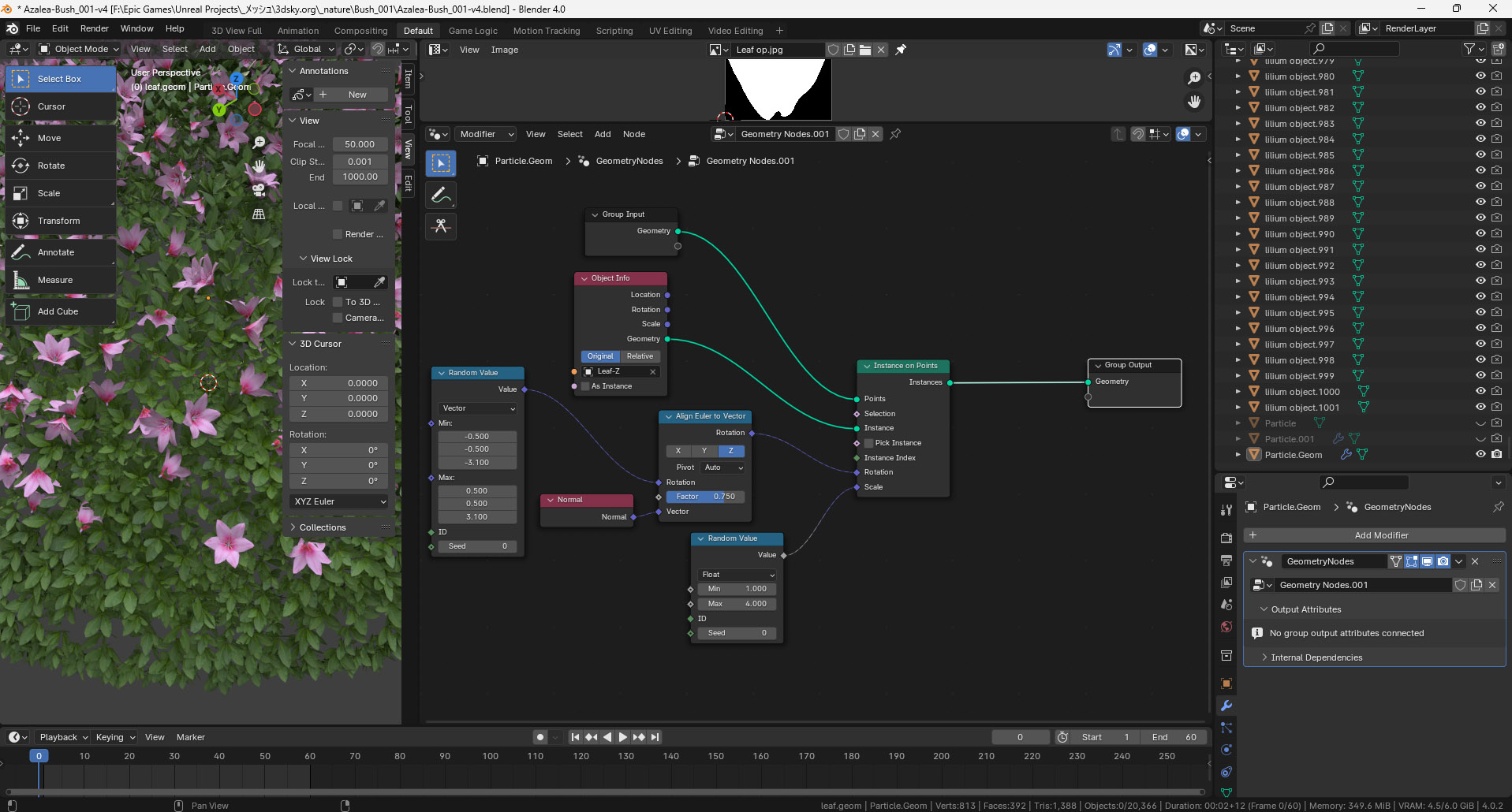
Task: Activate the Measure tool
Action: click(54, 280)
